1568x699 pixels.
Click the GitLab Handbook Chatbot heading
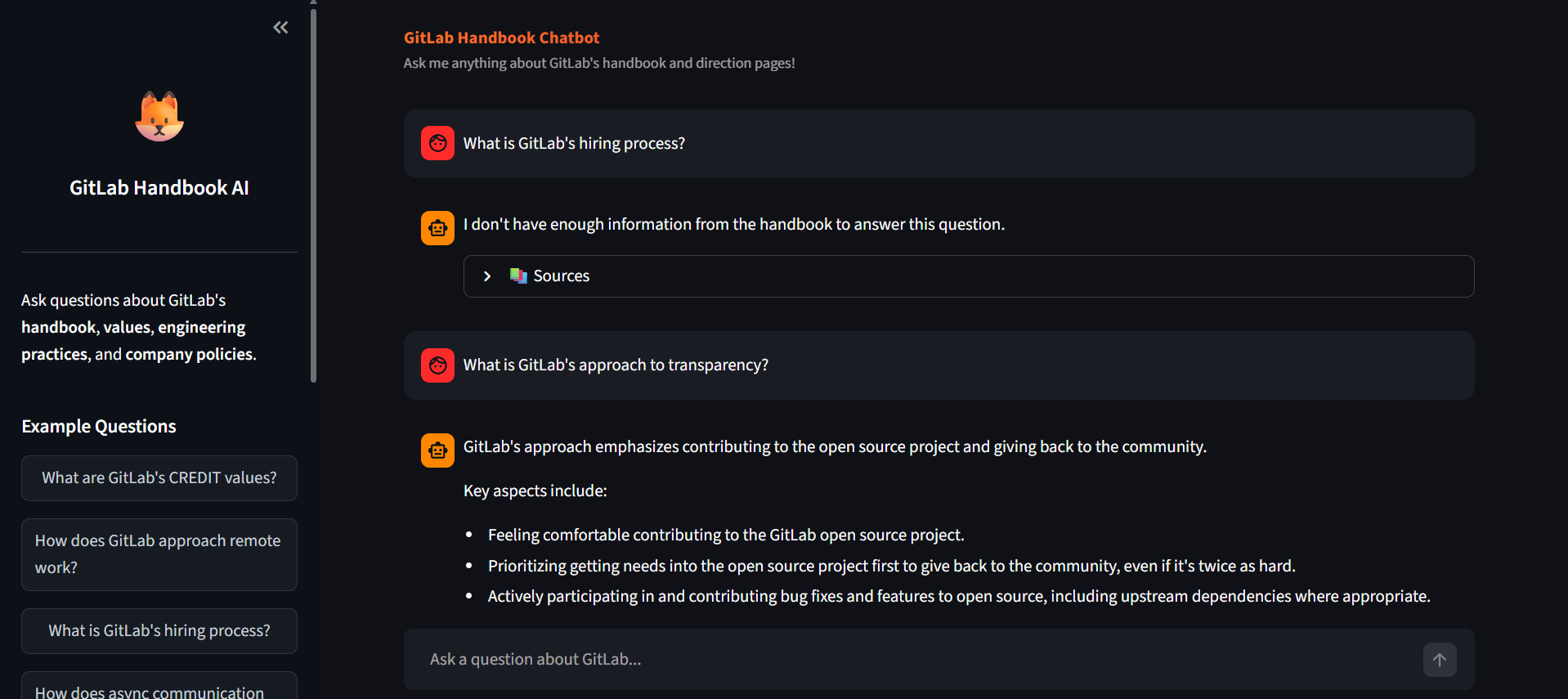click(501, 37)
